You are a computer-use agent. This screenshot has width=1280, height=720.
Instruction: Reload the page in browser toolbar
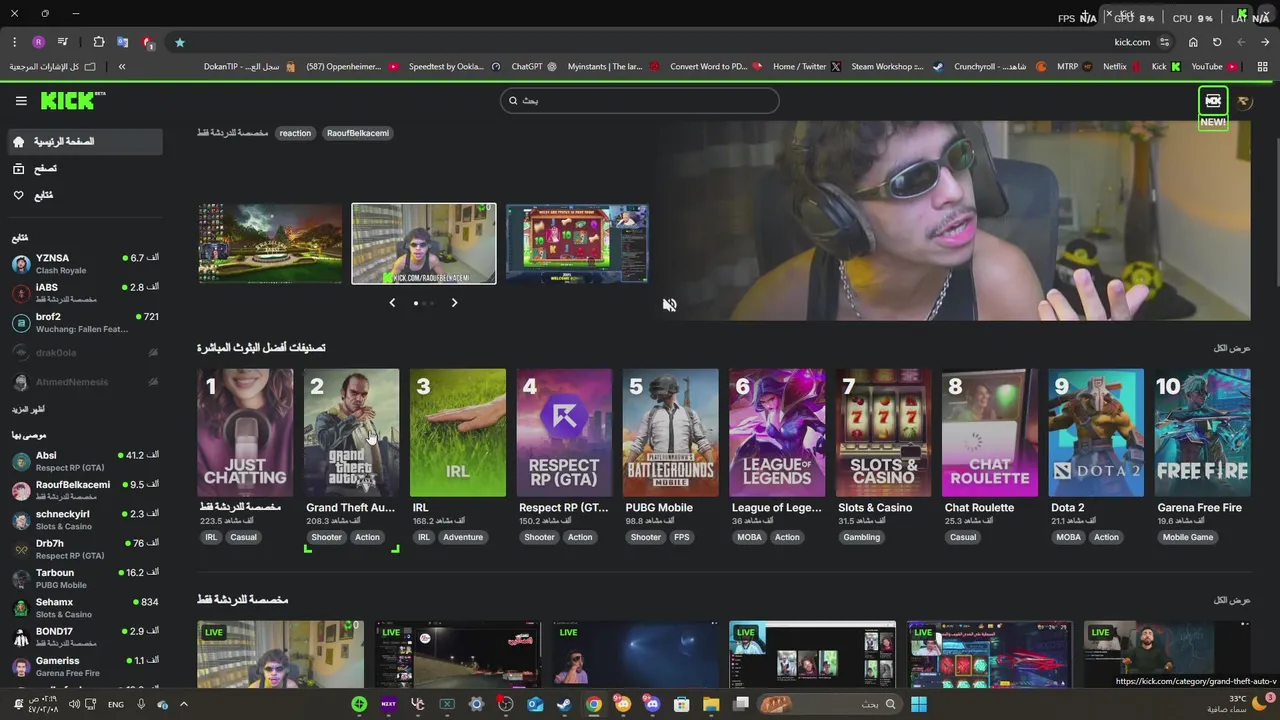(1217, 43)
